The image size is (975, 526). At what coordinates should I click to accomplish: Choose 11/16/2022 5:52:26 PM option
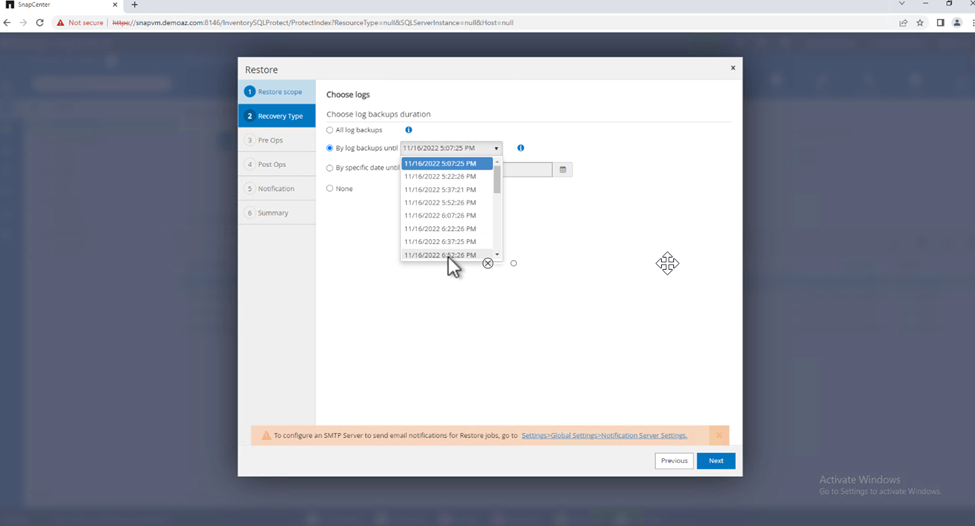447,203
